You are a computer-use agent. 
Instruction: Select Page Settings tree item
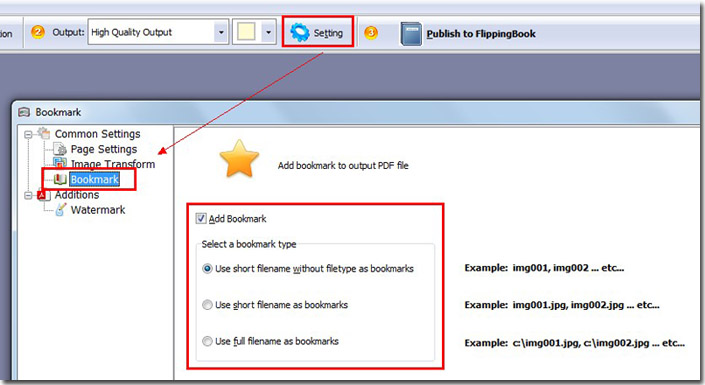pyautogui.click(x=103, y=149)
